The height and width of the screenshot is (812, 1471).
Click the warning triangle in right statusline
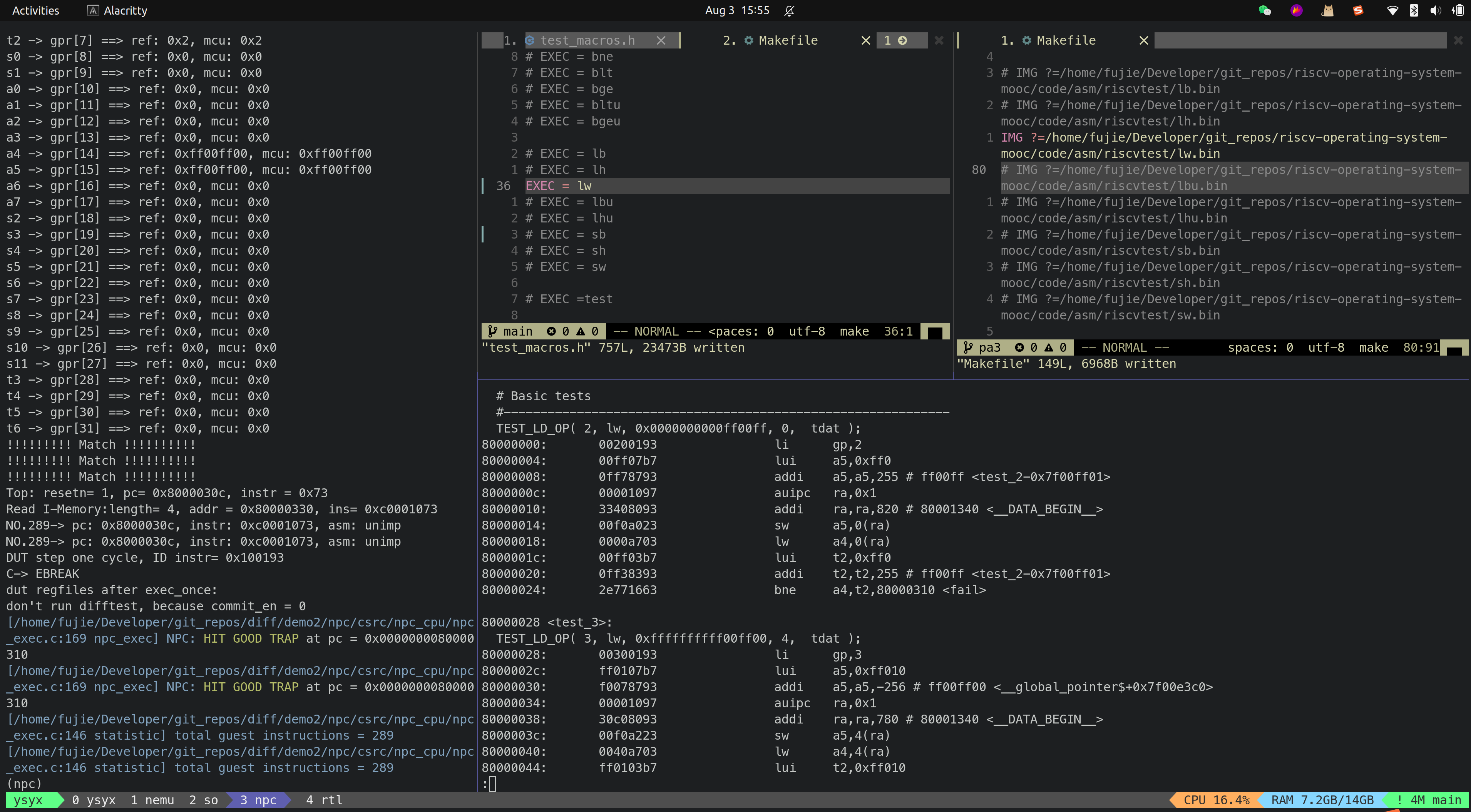click(x=1049, y=347)
